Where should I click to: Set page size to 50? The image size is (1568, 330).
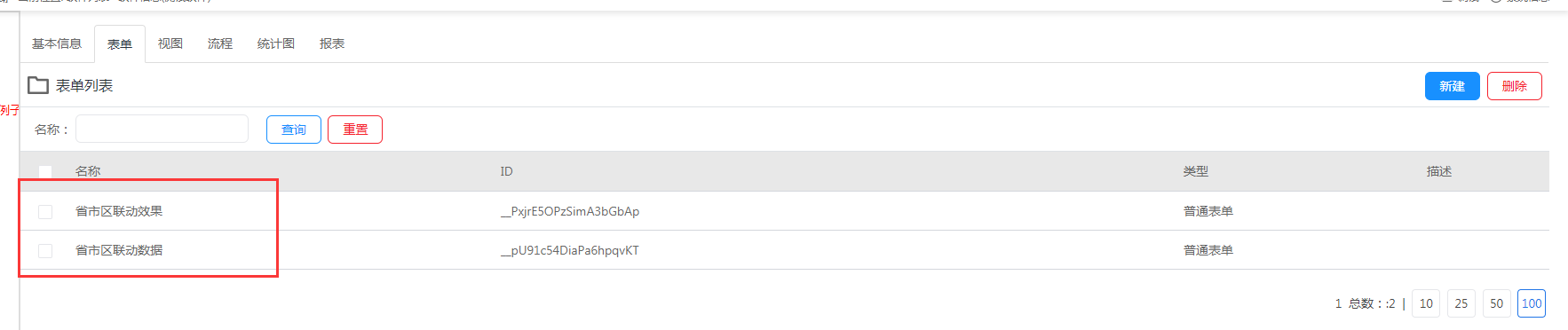pos(1497,303)
